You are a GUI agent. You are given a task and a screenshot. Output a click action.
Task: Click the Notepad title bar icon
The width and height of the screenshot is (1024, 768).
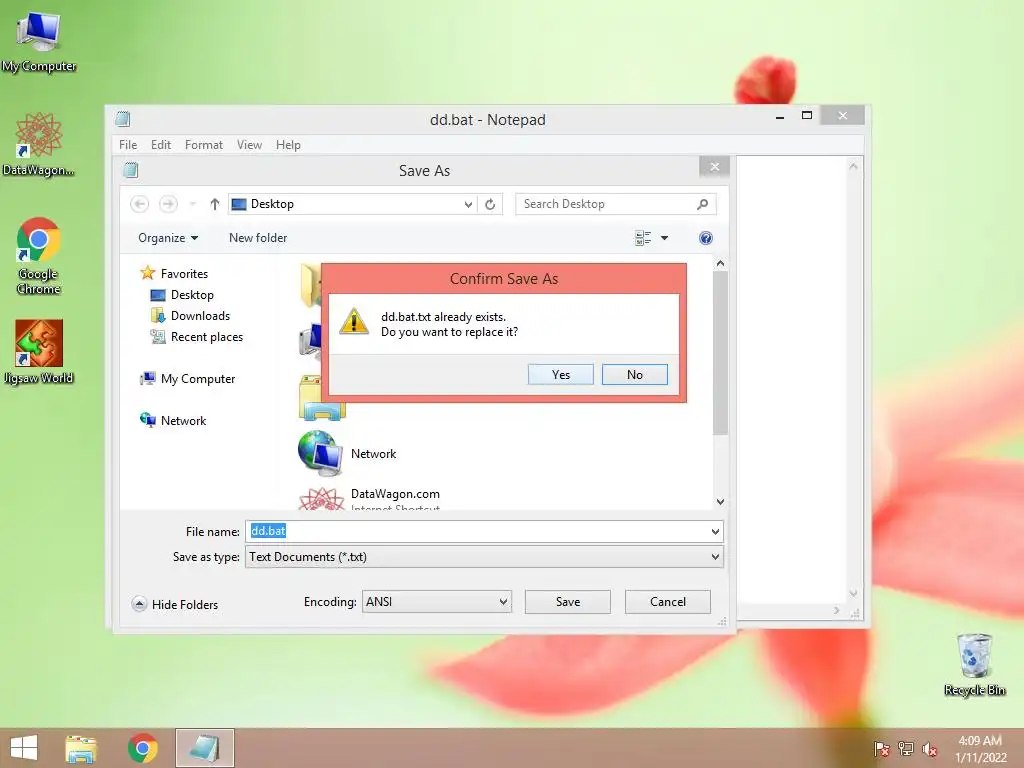(123, 119)
